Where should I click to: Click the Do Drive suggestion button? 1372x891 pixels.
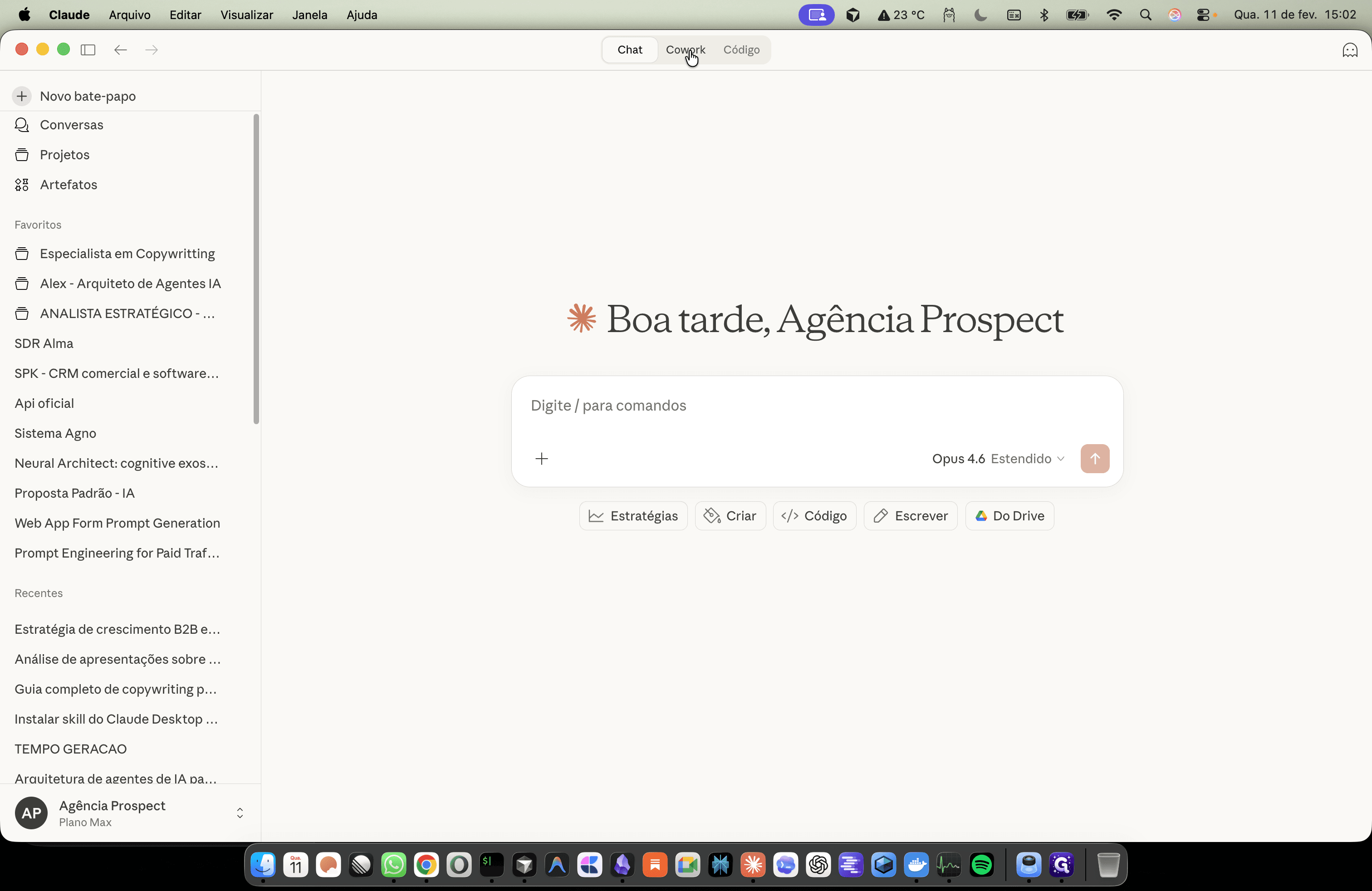1009,516
